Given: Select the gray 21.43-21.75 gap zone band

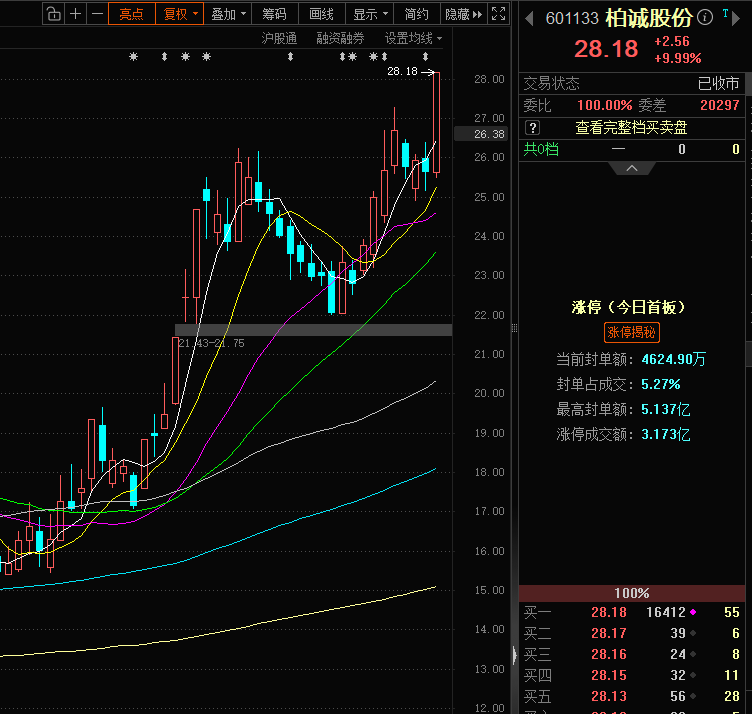Looking at the screenshot, I should [x=313, y=330].
